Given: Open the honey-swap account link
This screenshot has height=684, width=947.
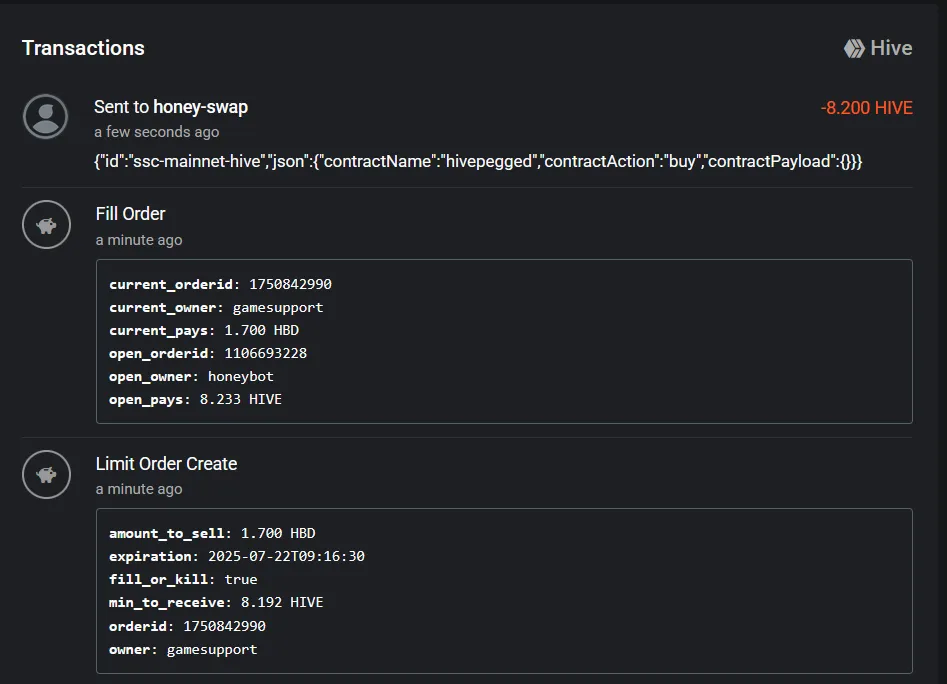Looking at the screenshot, I should click(201, 107).
